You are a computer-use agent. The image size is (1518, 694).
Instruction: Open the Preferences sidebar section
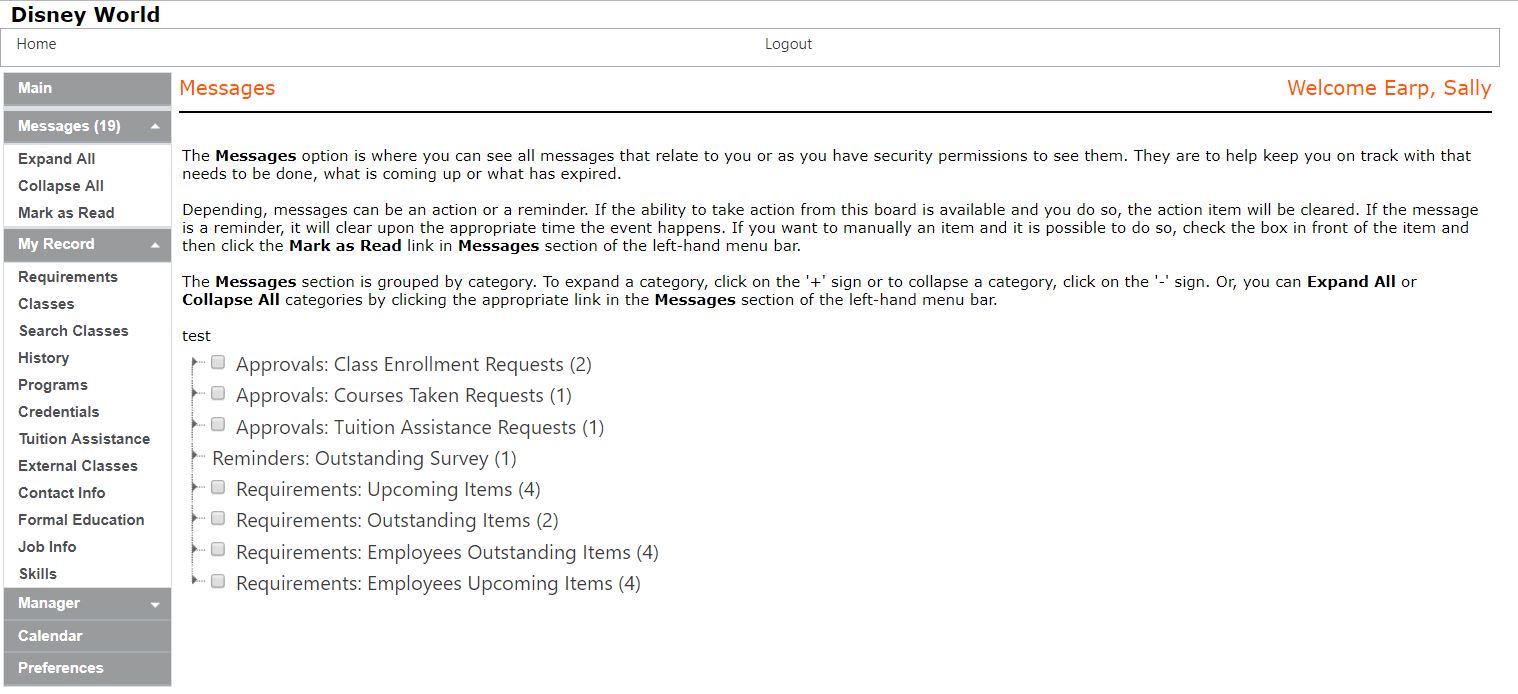[x=87, y=668]
